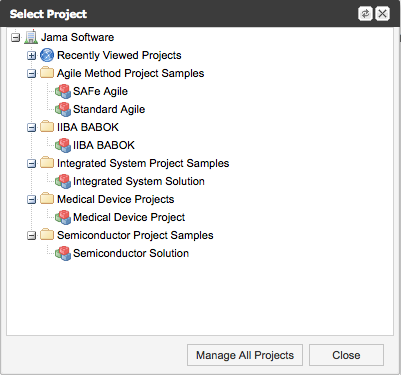Click the Integrated System Solution project cube icon
This screenshot has height=375, width=401.
(63, 181)
